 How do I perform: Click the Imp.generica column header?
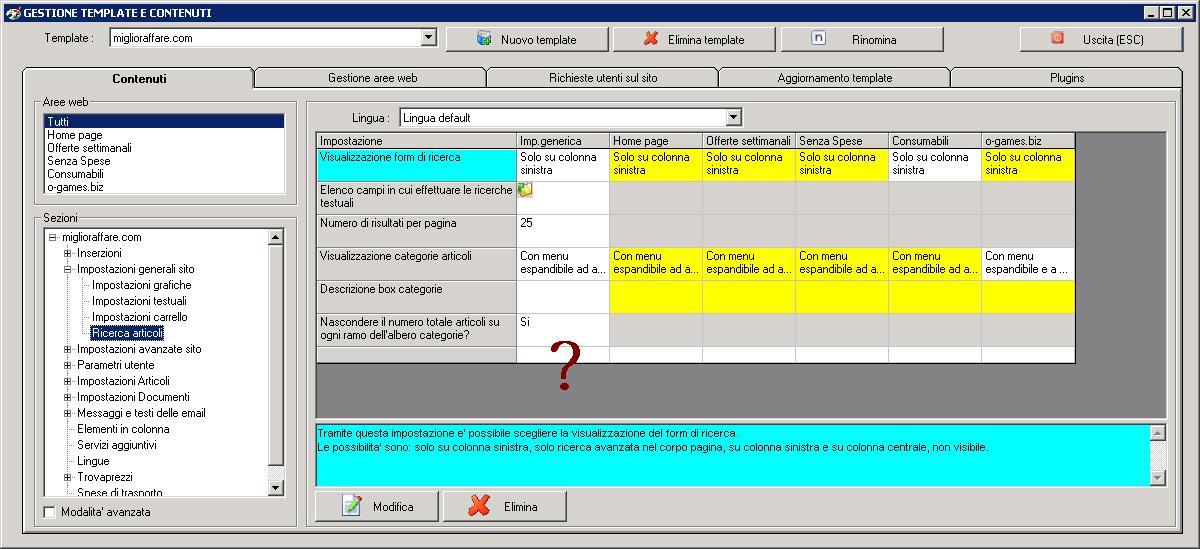(563, 141)
